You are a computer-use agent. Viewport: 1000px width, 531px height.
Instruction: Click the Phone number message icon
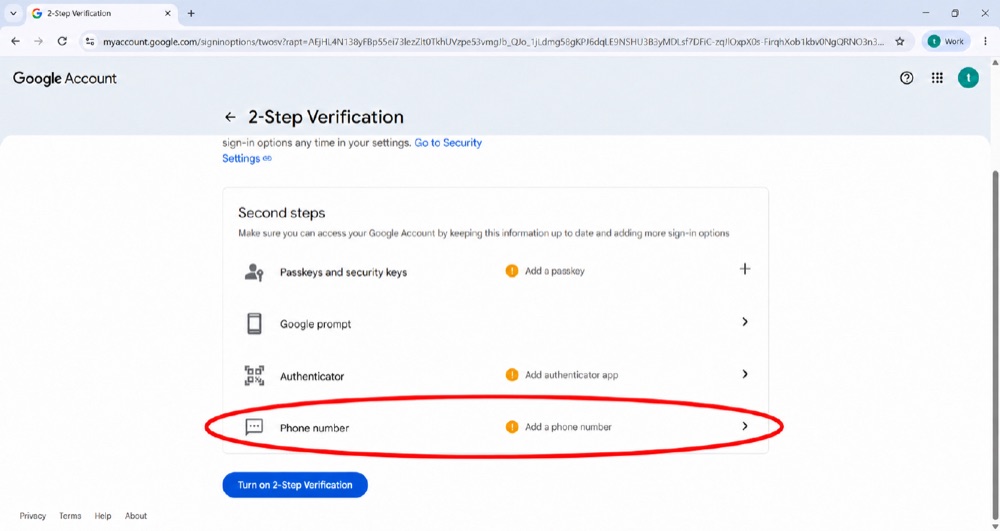254,427
